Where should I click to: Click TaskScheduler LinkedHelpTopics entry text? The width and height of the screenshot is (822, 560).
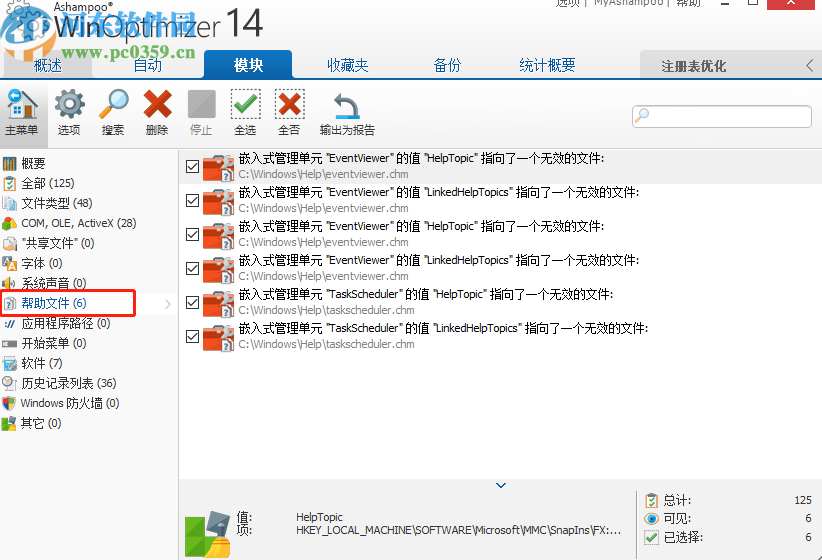click(444, 329)
